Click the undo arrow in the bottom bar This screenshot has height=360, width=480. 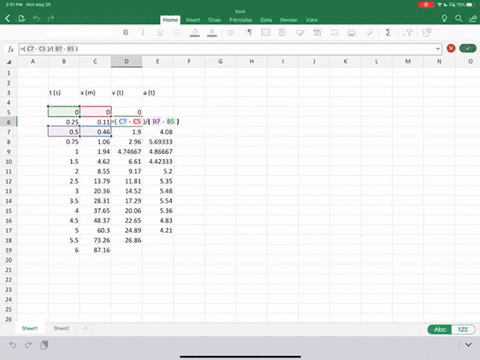point(13,344)
